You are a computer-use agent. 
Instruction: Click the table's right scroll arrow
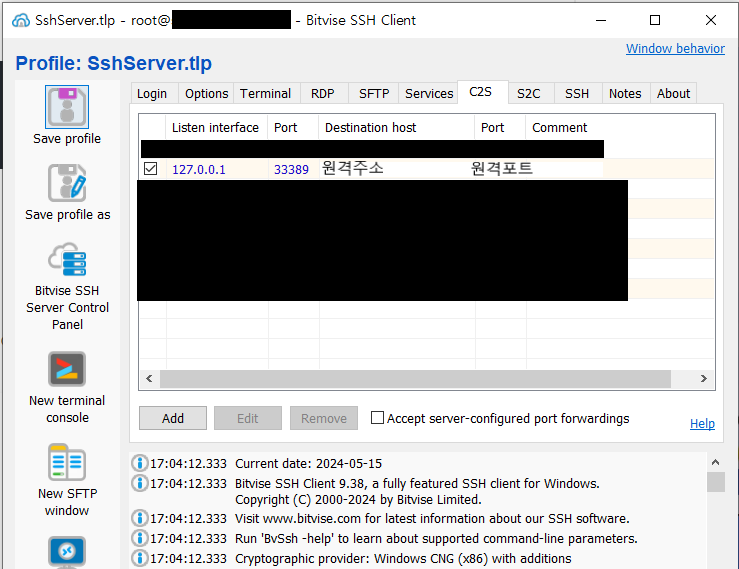click(704, 379)
